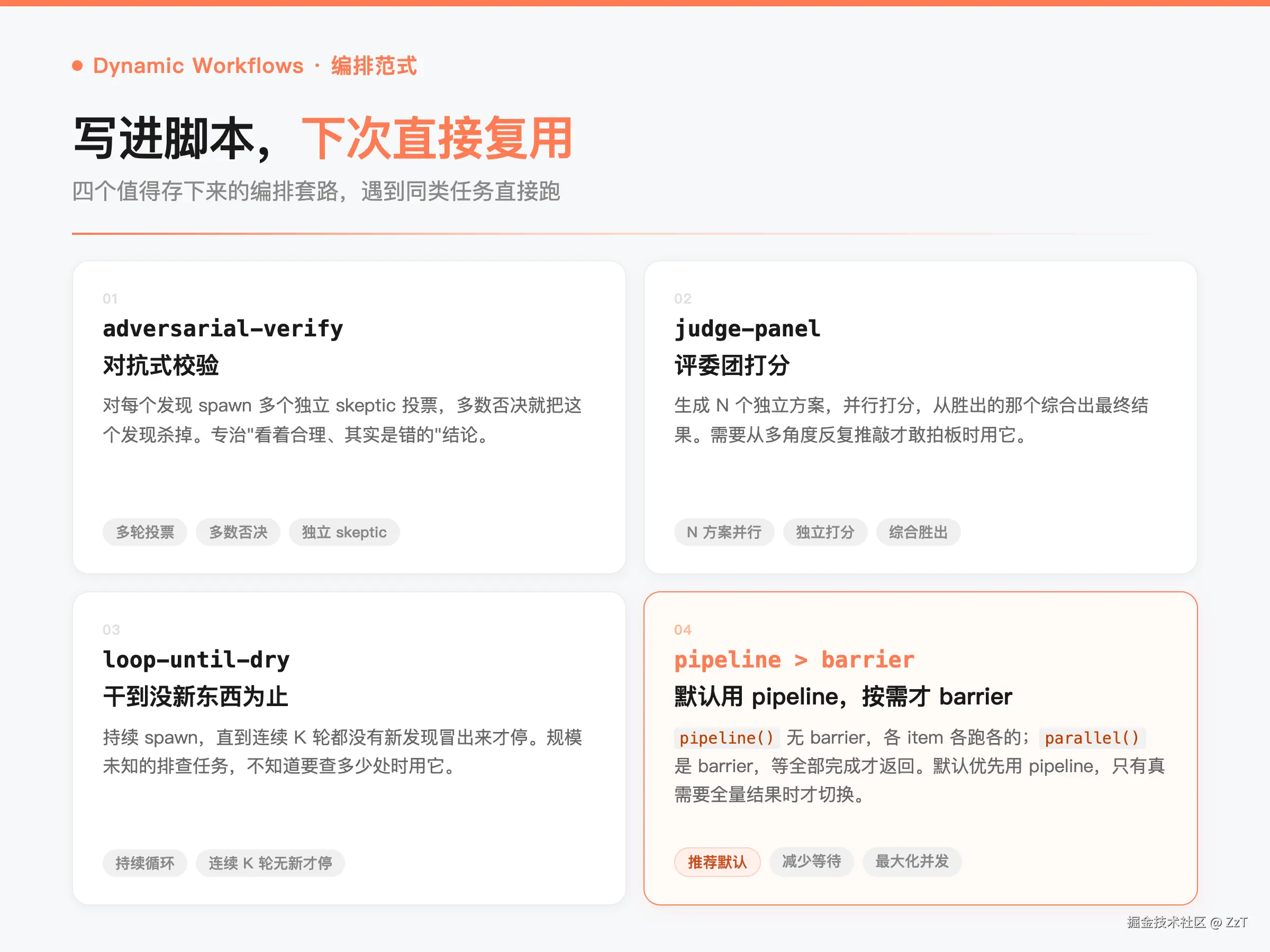Click the description starting "持续 spawn"
Image resolution: width=1270 pixels, height=952 pixels.
point(342,751)
